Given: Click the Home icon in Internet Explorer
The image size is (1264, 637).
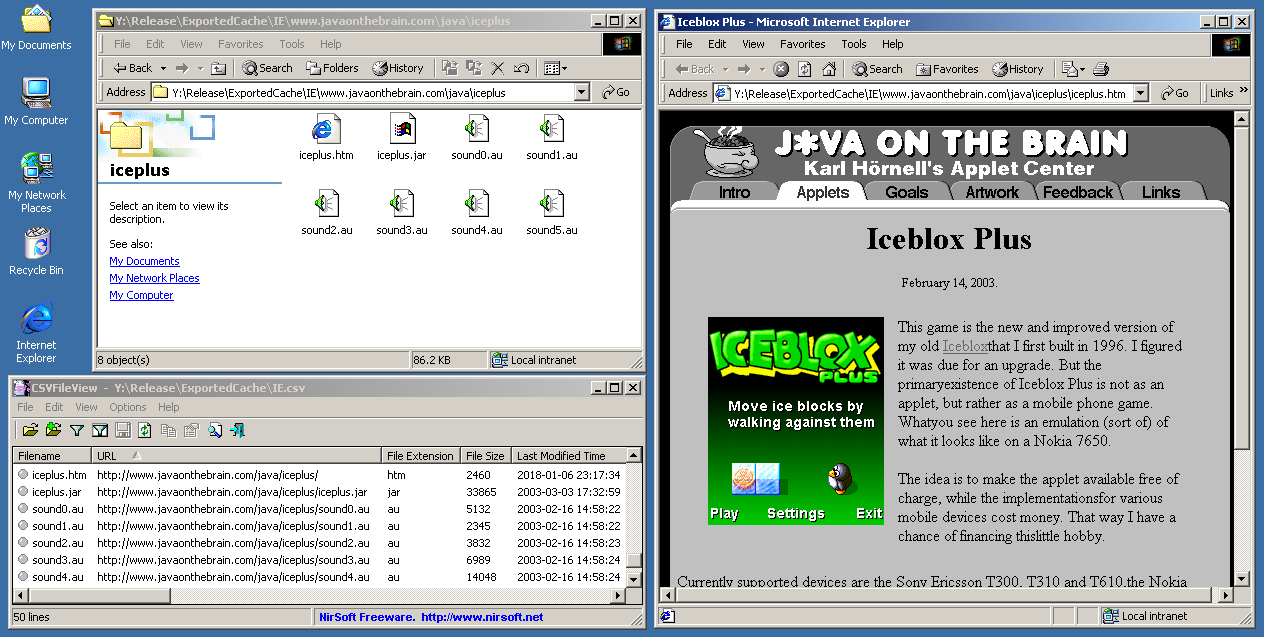Looking at the screenshot, I should 828,69.
